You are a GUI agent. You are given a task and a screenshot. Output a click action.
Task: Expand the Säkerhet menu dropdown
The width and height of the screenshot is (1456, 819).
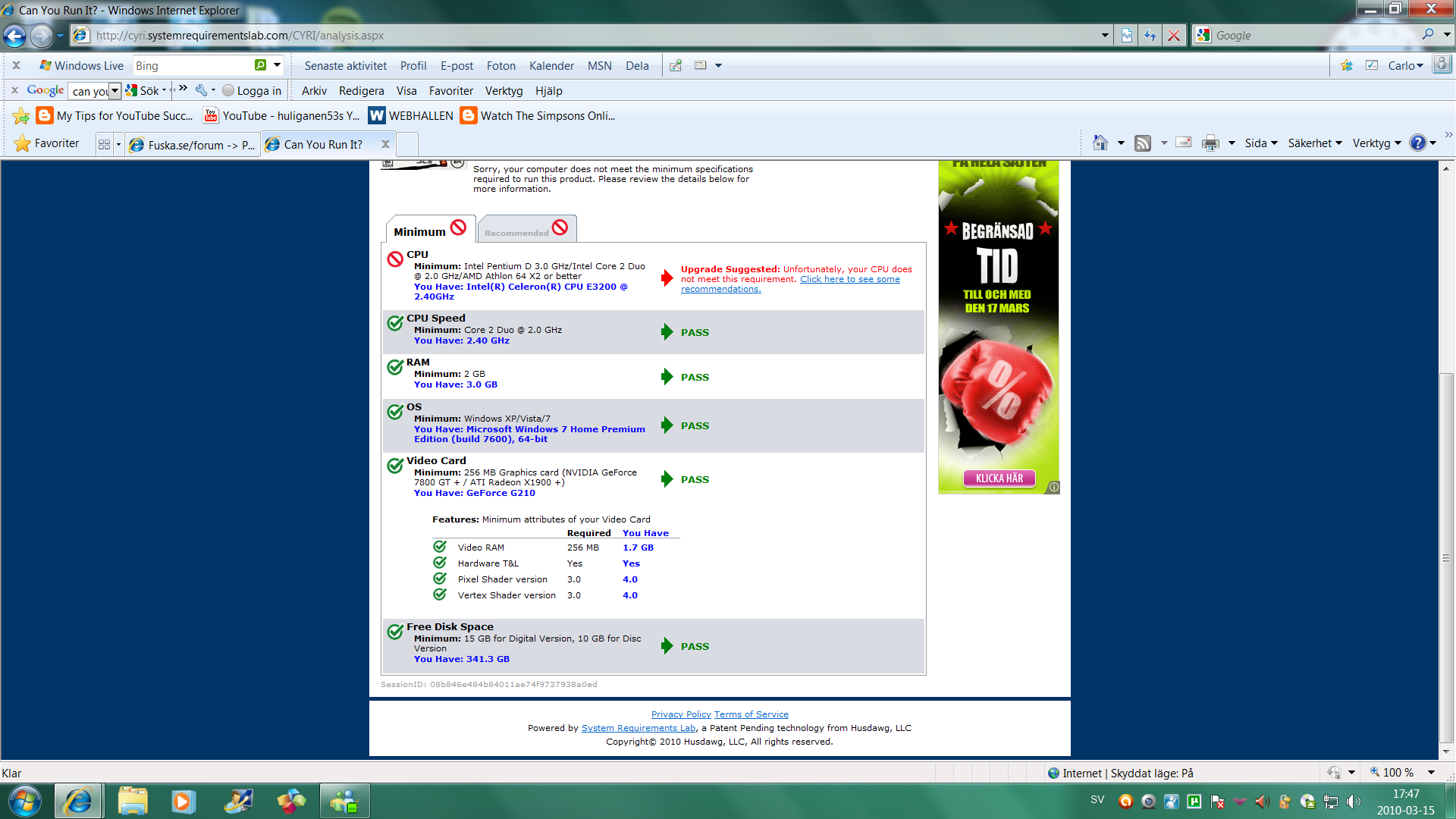1316,143
